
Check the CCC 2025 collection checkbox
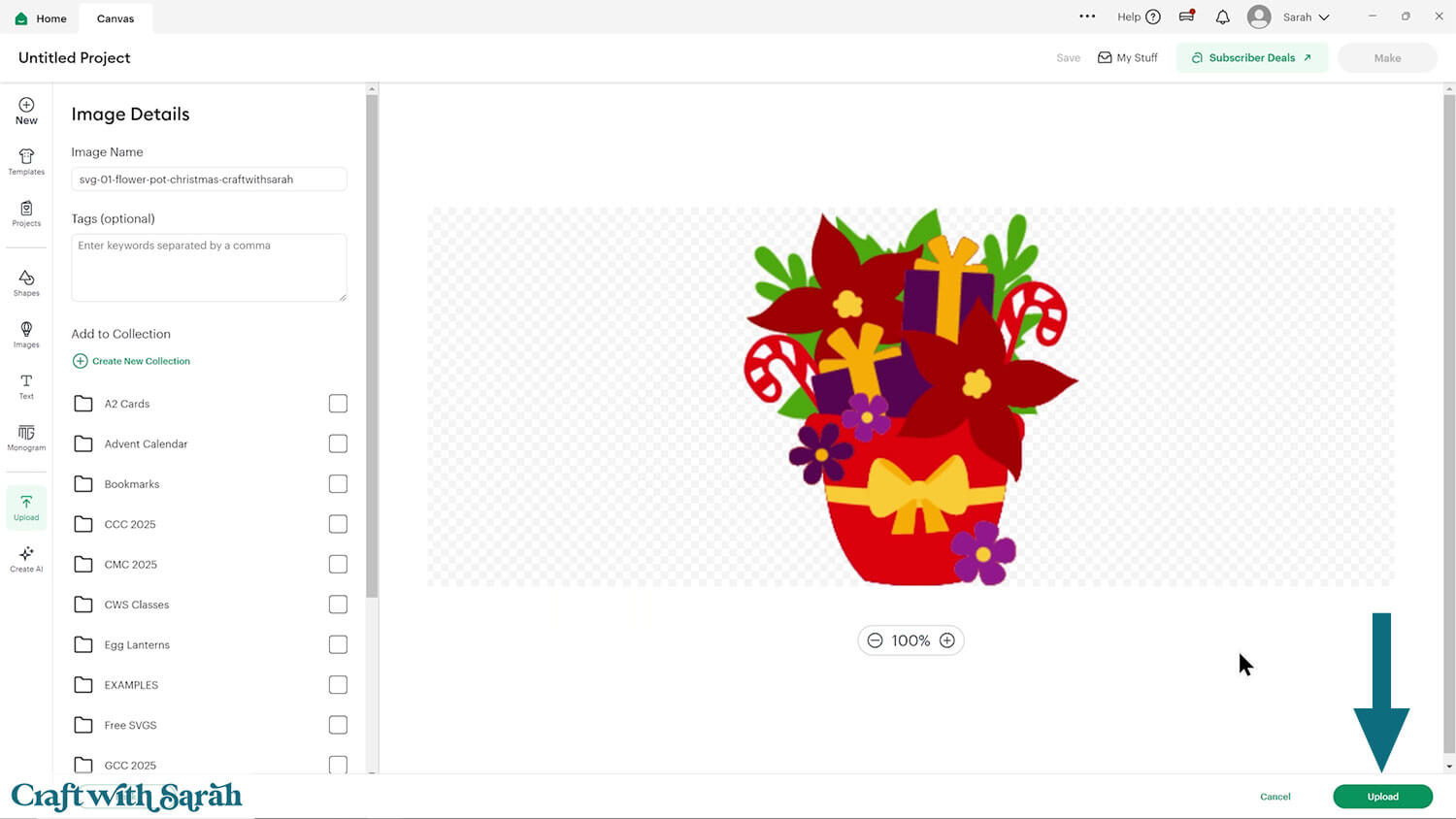tap(338, 524)
